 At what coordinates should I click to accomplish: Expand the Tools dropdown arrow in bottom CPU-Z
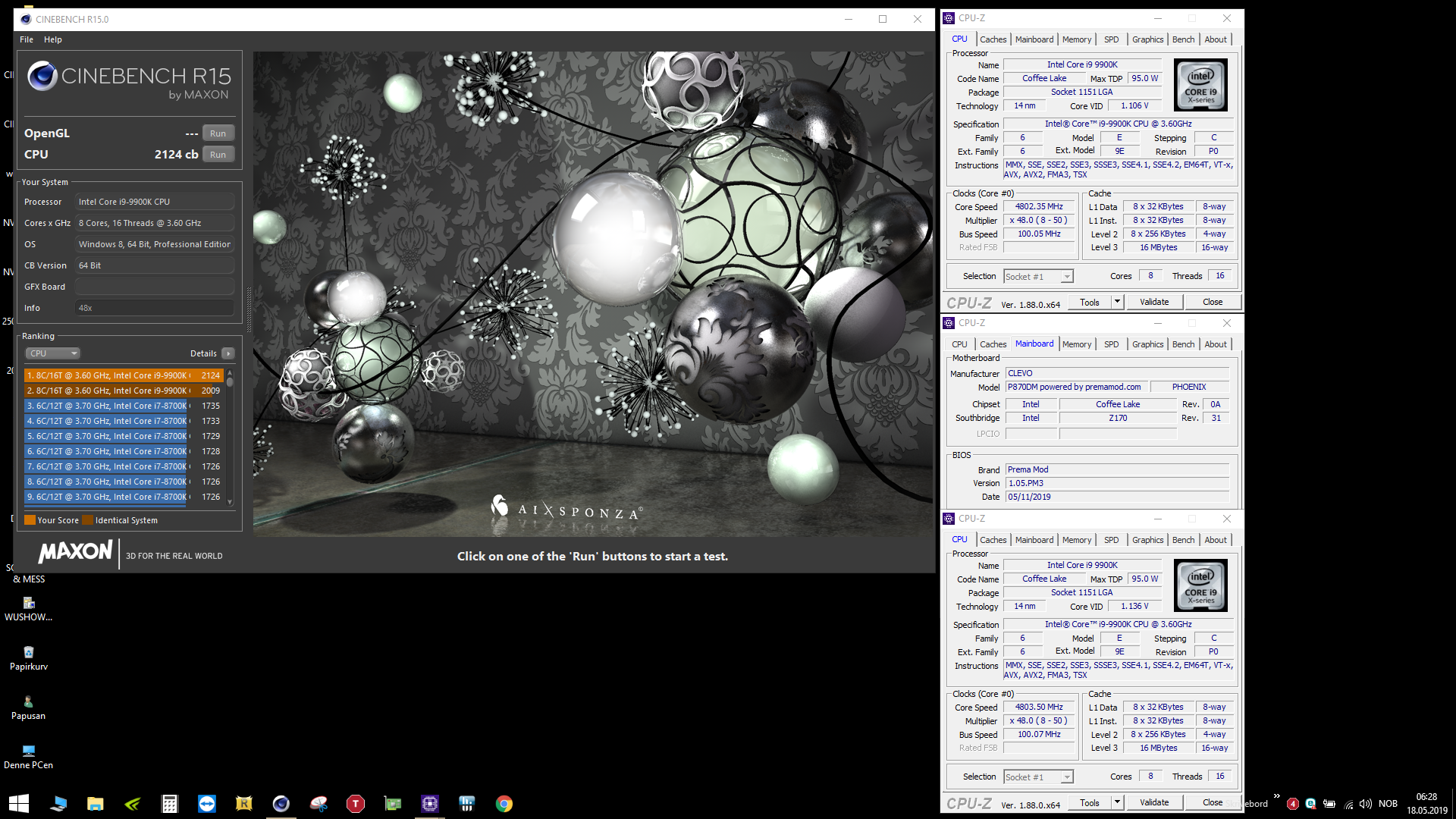pyautogui.click(x=1116, y=802)
